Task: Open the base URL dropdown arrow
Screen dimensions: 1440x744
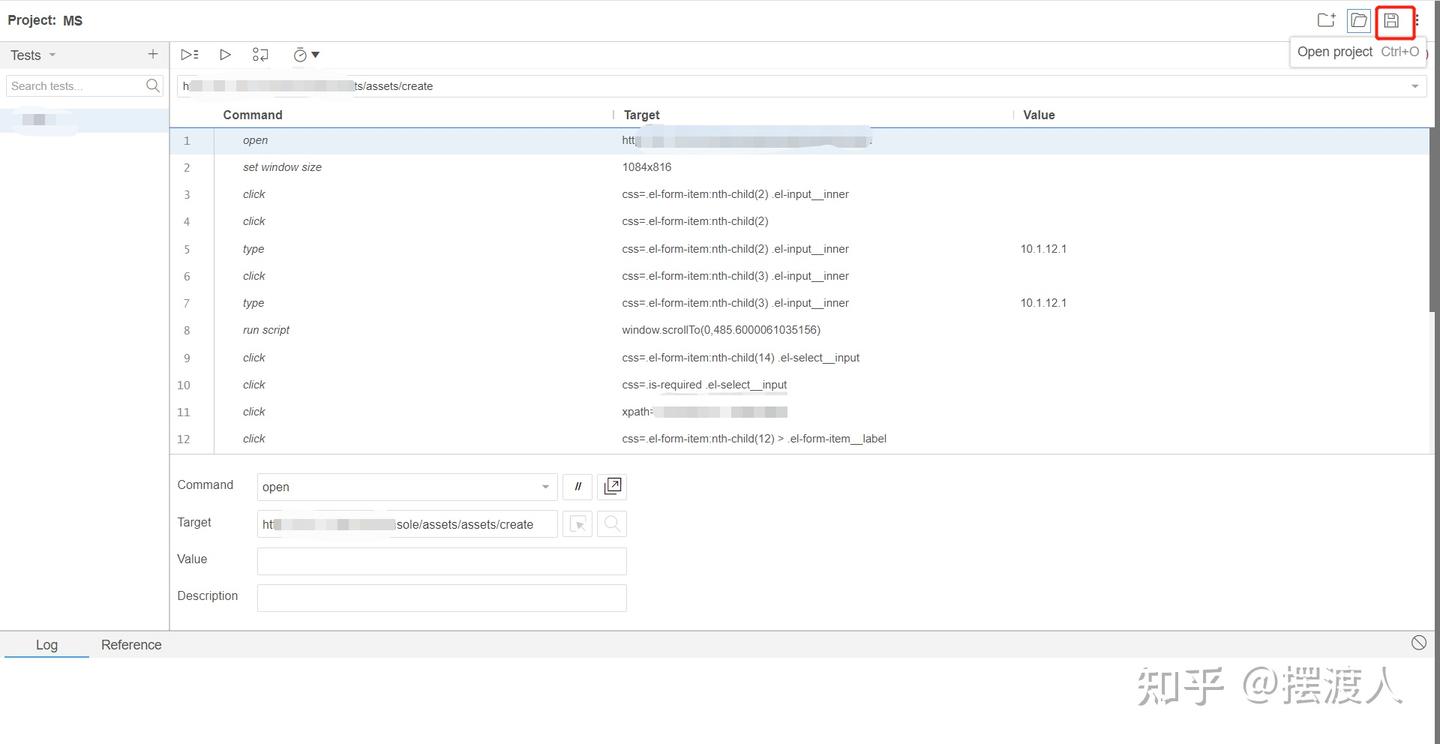Action: point(1415,86)
